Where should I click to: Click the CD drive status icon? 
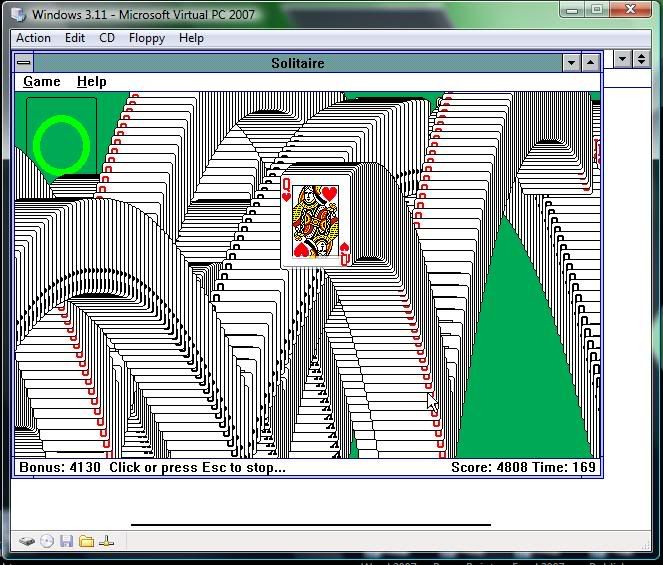point(47,541)
